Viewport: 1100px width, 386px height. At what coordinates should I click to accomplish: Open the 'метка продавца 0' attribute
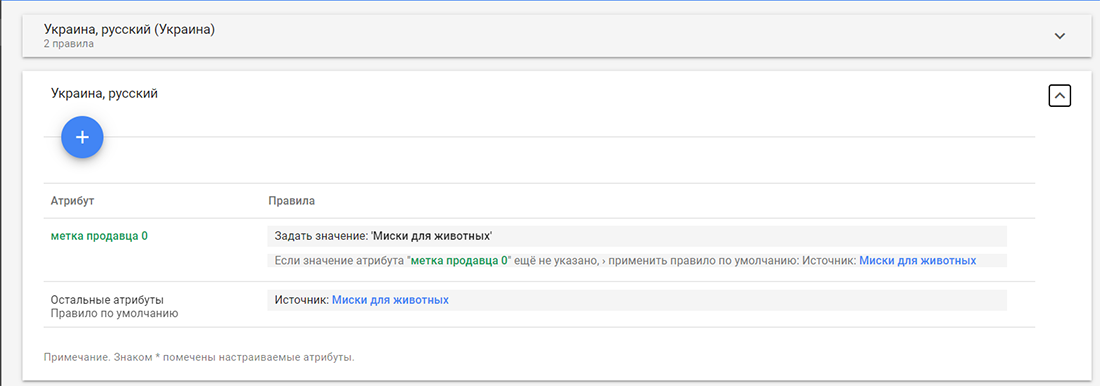pyautogui.click(x=99, y=236)
